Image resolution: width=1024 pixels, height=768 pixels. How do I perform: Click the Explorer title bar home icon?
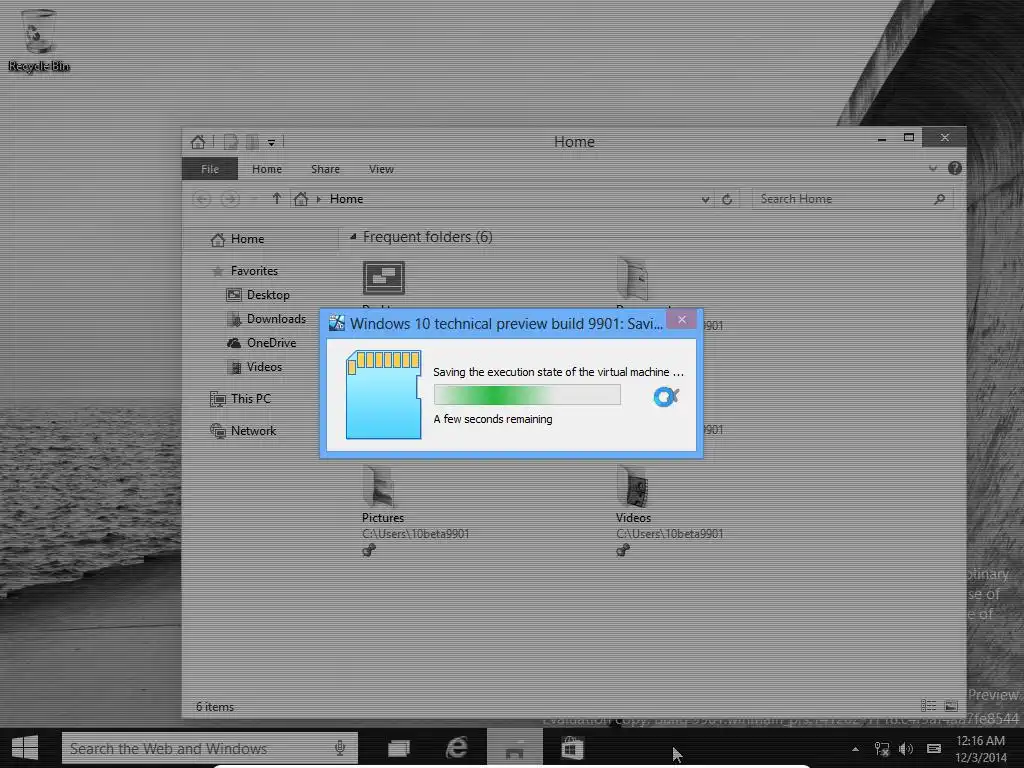pyautogui.click(x=199, y=142)
